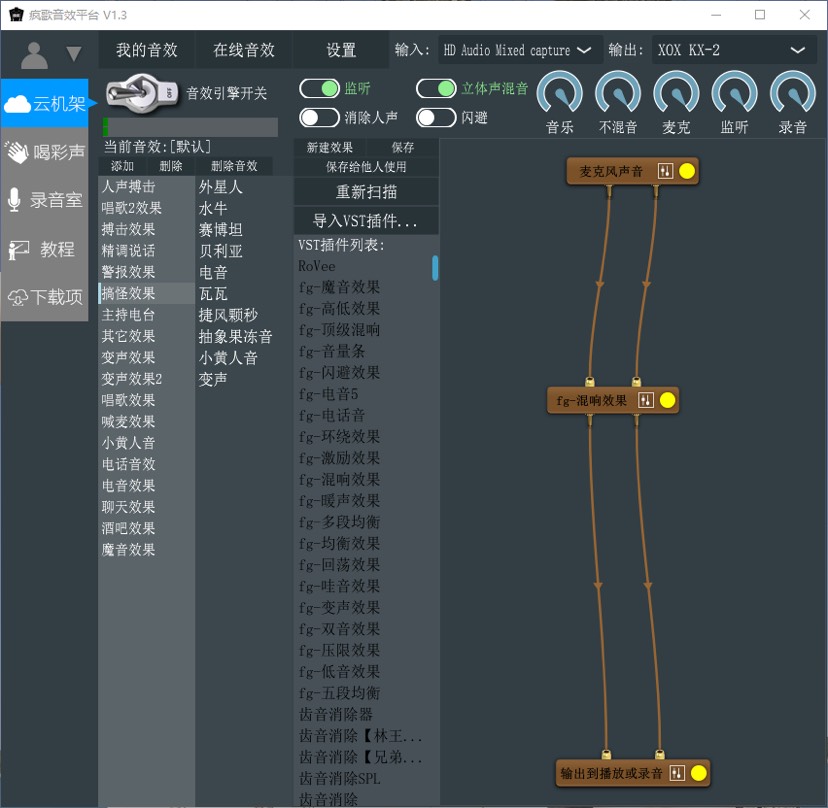The height and width of the screenshot is (808, 828).
Task: Click the 保存 save button
Action: click(x=402, y=147)
